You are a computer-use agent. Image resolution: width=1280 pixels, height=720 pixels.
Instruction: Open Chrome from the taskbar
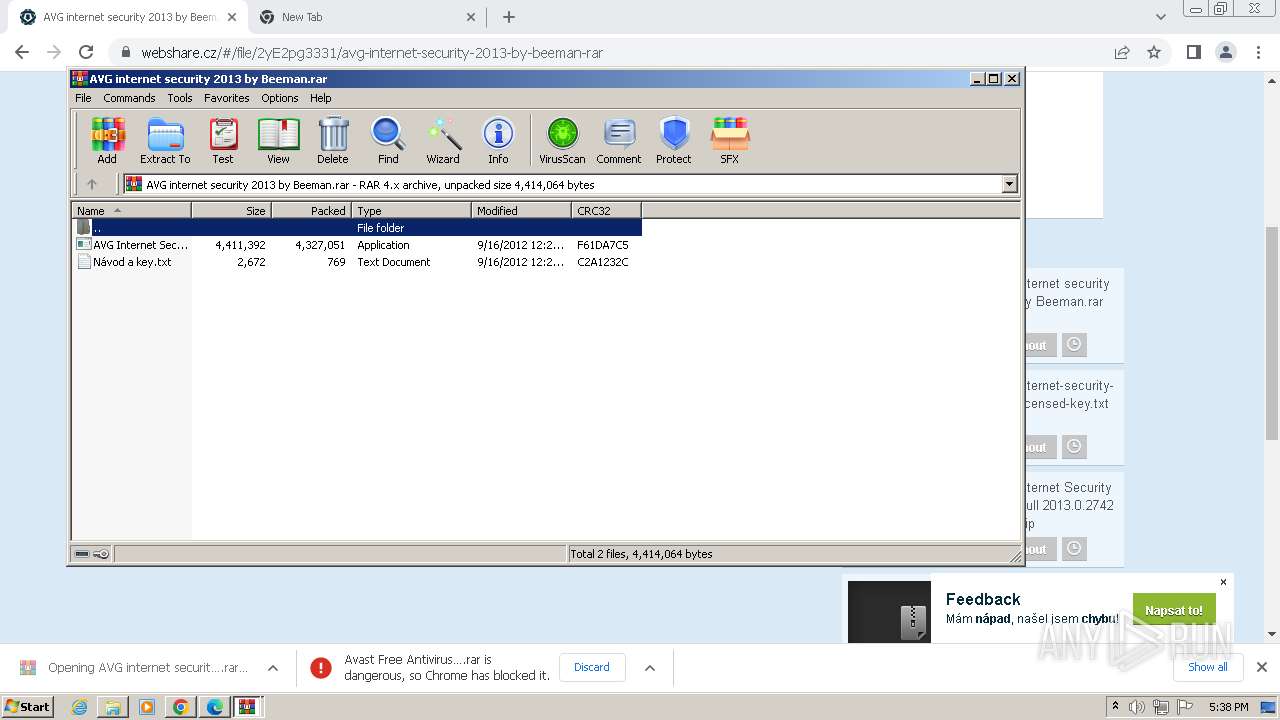tap(181, 707)
